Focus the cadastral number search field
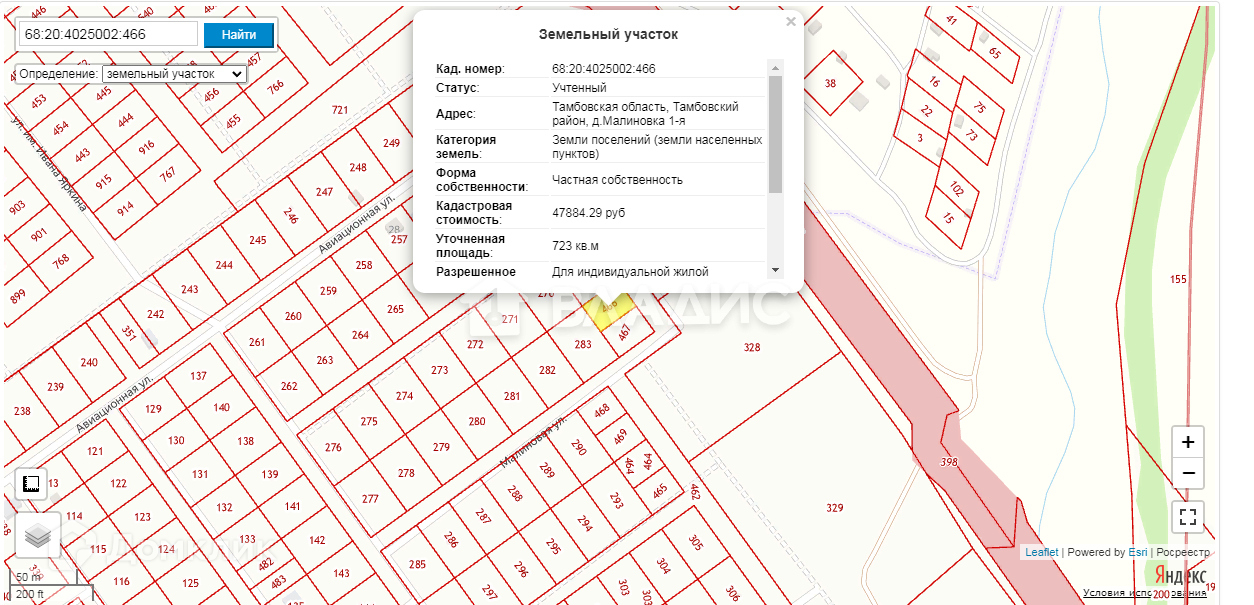Viewport: 1254px width, 605px height. coord(108,34)
